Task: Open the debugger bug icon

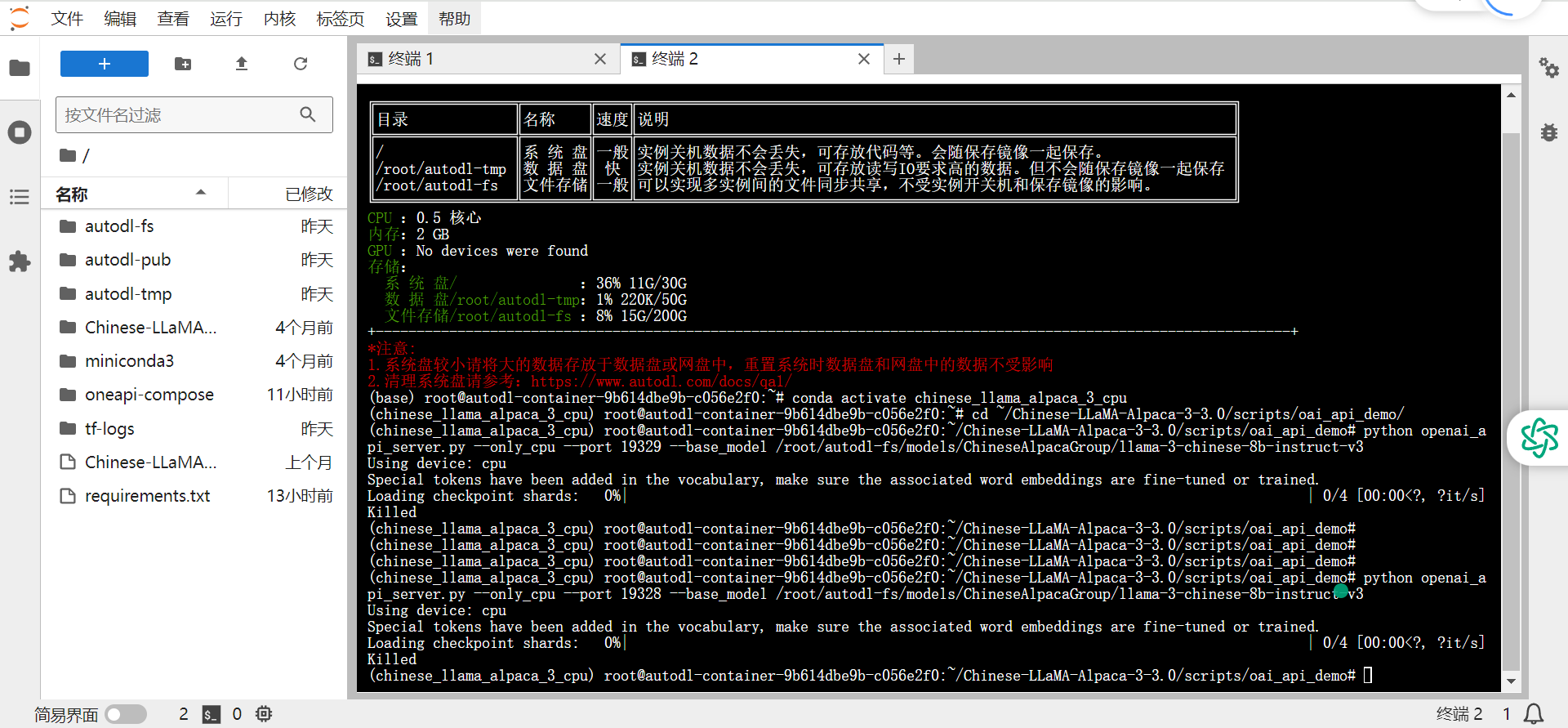Action: 1548,132
